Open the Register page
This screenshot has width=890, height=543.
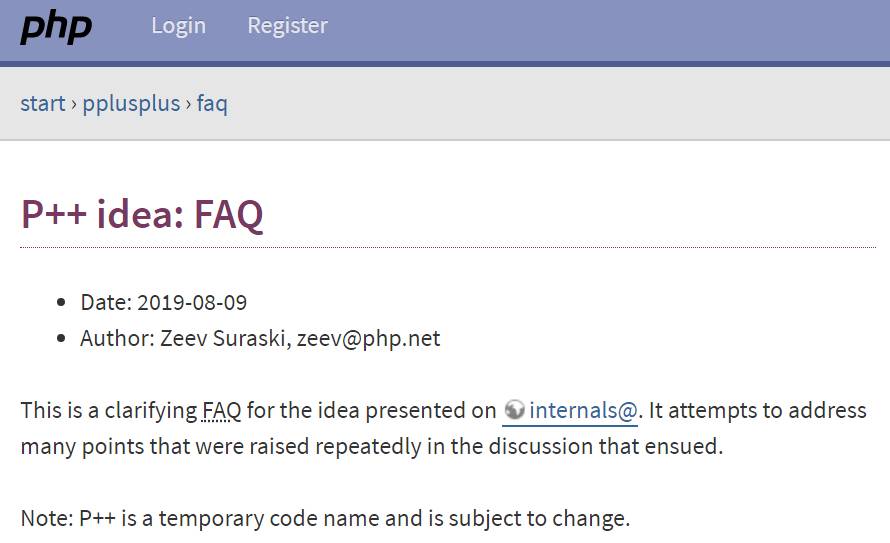[287, 26]
